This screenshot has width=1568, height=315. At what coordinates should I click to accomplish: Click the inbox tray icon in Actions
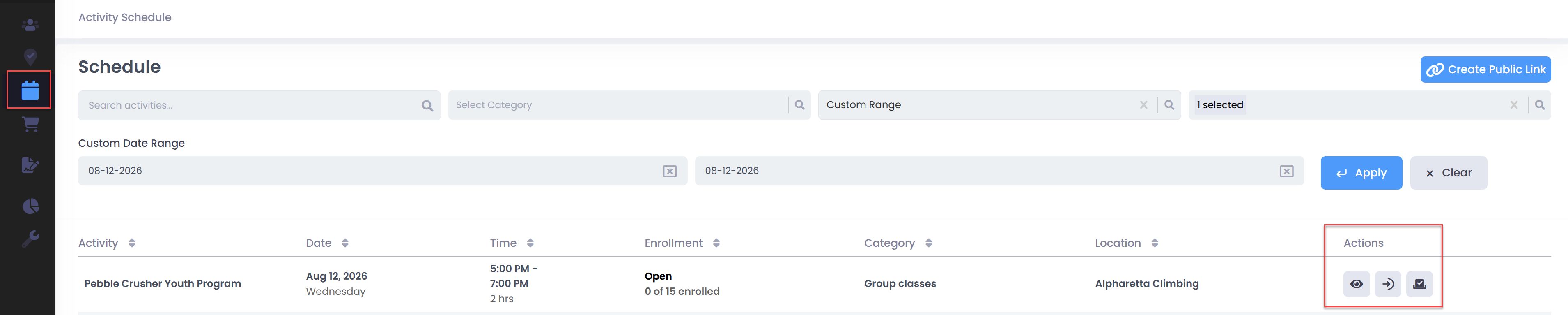pos(1419,284)
